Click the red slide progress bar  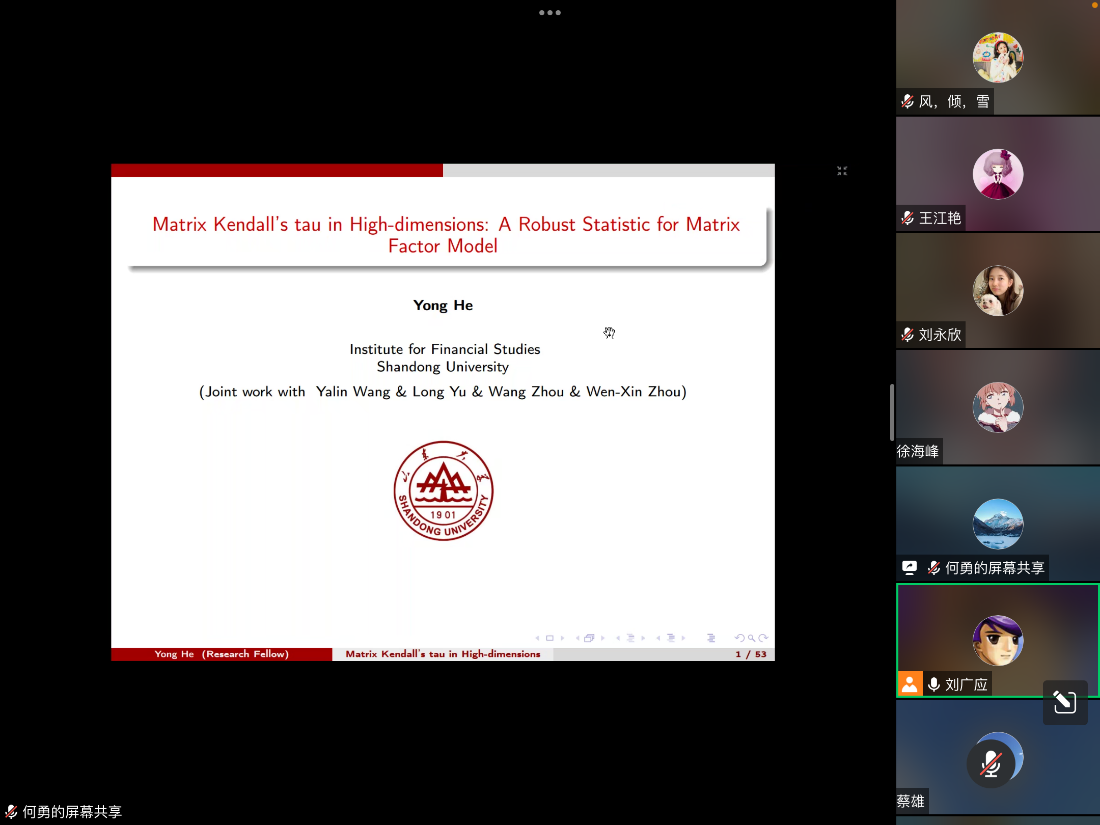point(277,171)
